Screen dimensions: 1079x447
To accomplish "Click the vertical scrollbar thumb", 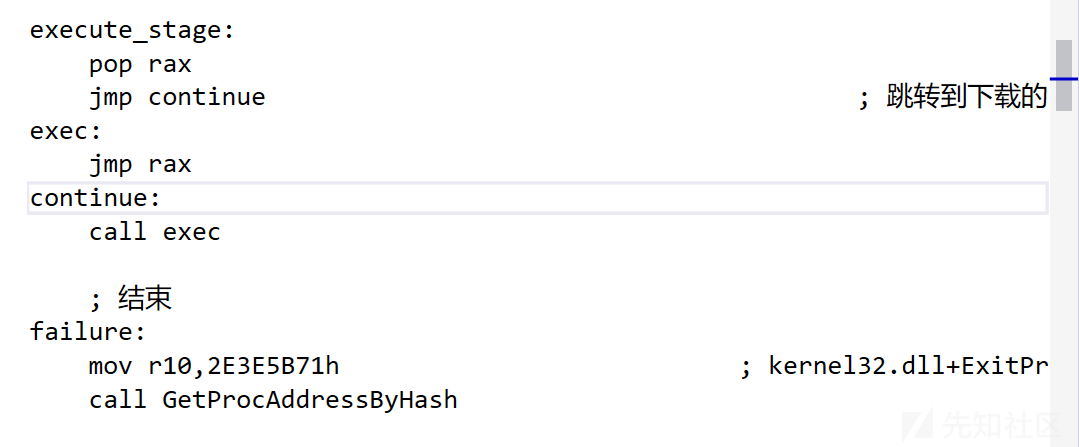I will pos(1064,75).
